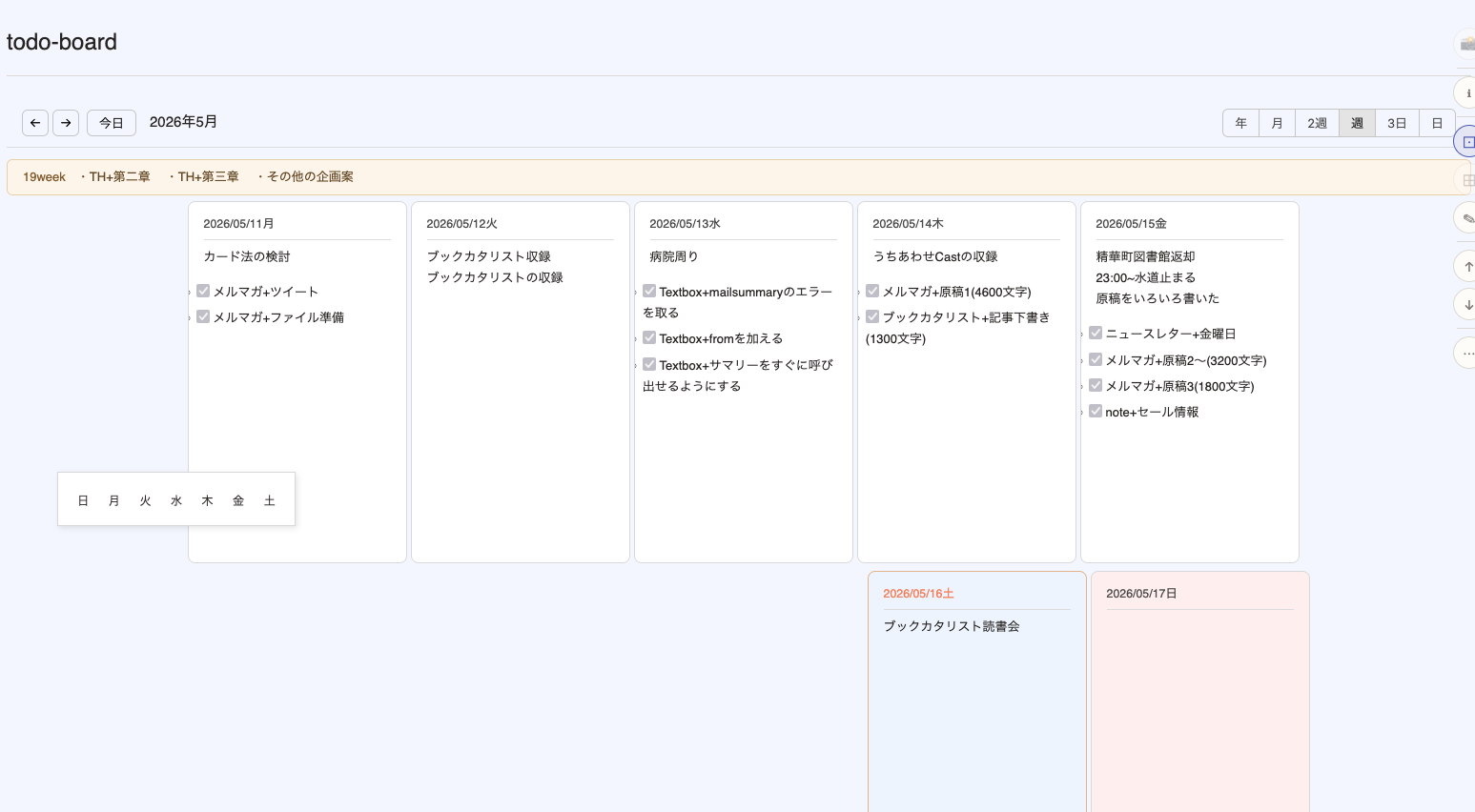Go to next week with right arrow
Screen dimensions: 1475x812
click(x=66, y=123)
